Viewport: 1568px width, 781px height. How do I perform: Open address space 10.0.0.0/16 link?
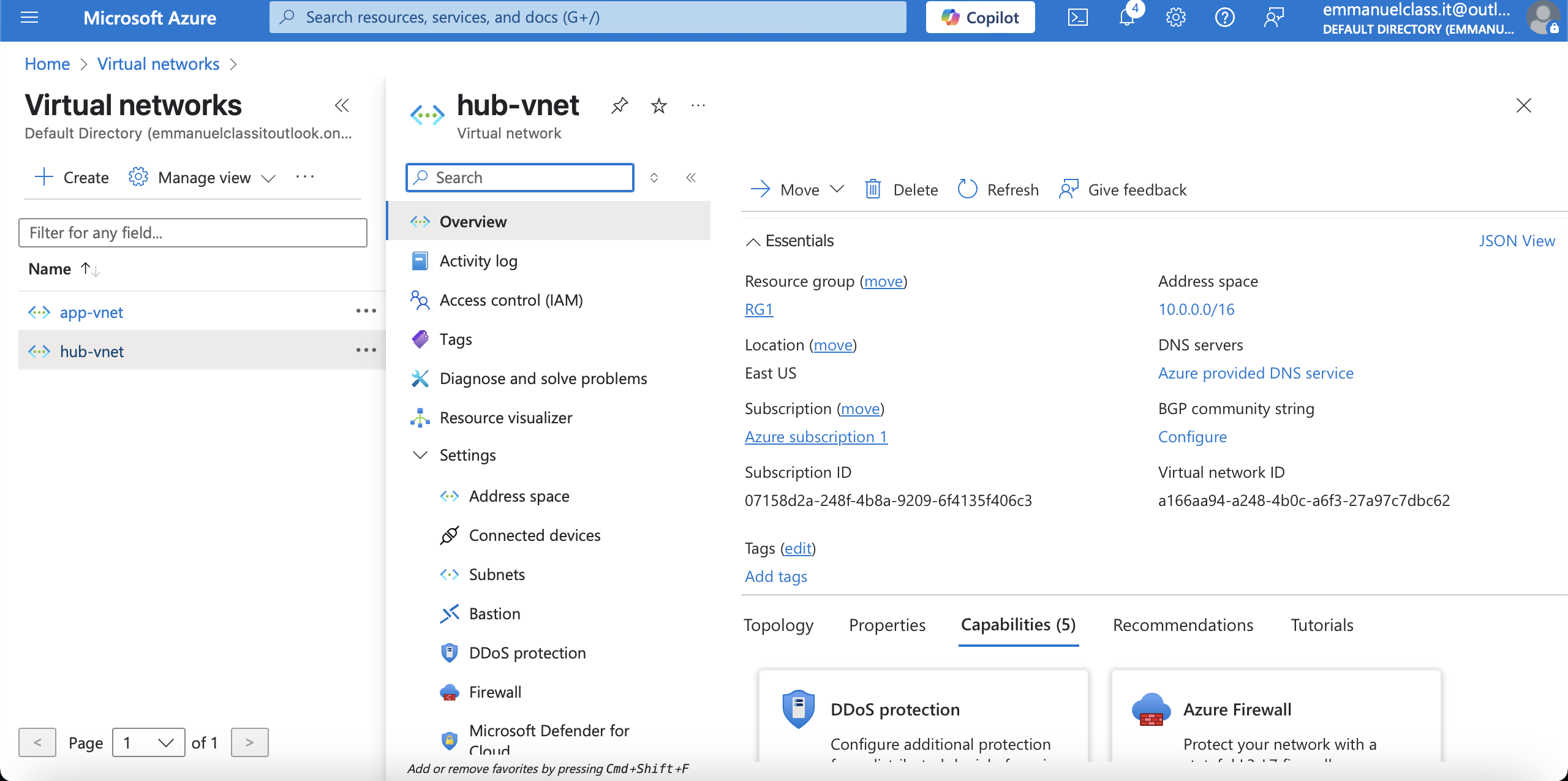(x=1196, y=309)
